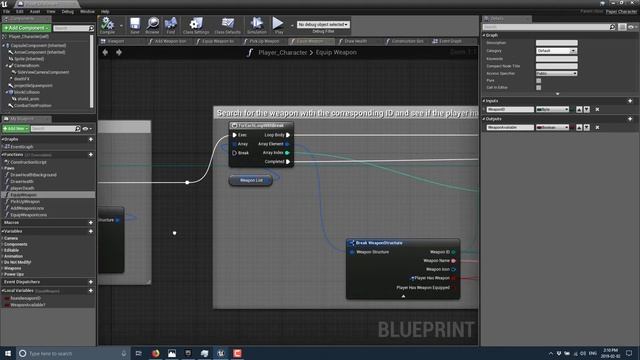Click the My Blueprint search field
640x360 pixels.
[x=53, y=129]
